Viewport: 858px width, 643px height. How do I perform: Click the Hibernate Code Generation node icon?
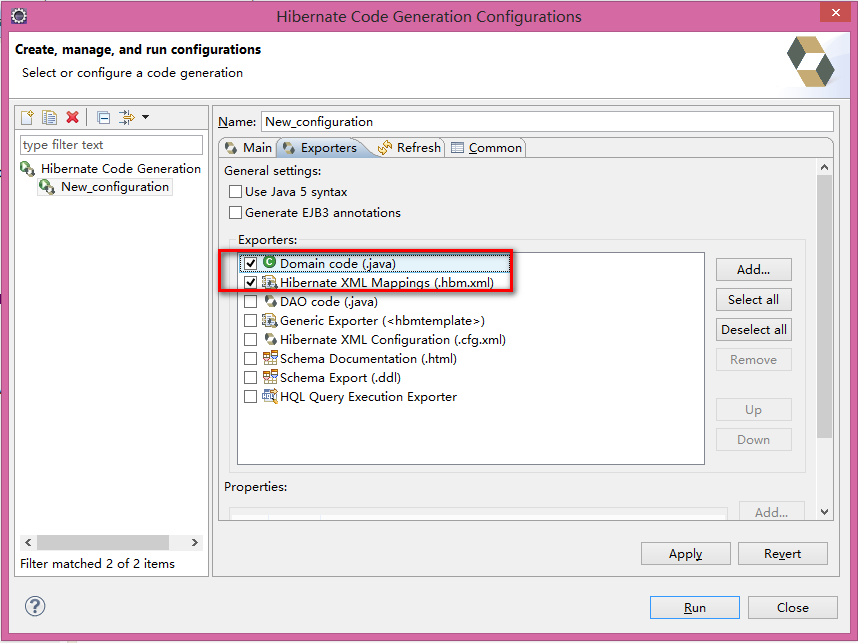pyautogui.click(x=28, y=169)
